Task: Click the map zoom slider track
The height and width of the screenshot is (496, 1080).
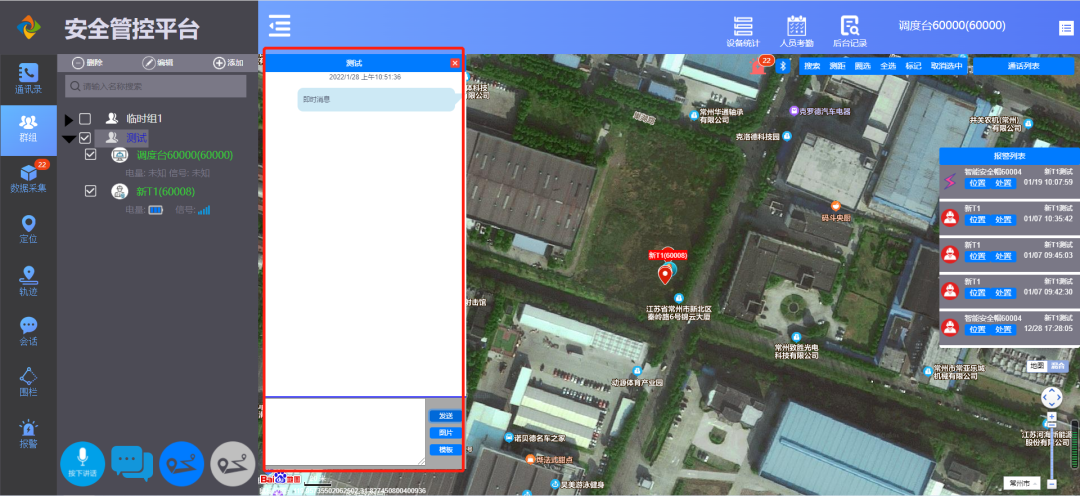Action: pos(1052,450)
